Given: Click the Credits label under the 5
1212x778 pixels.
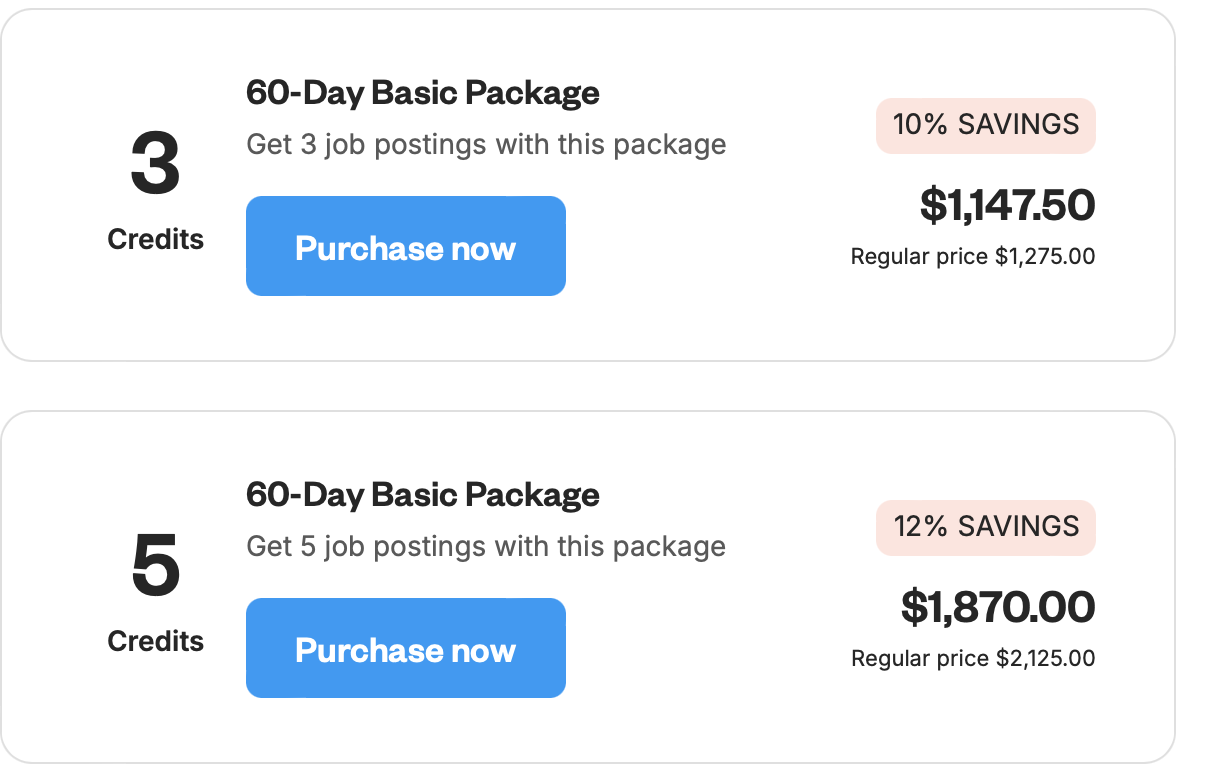Looking at the screenshot, I should click(x=155, y=642).
